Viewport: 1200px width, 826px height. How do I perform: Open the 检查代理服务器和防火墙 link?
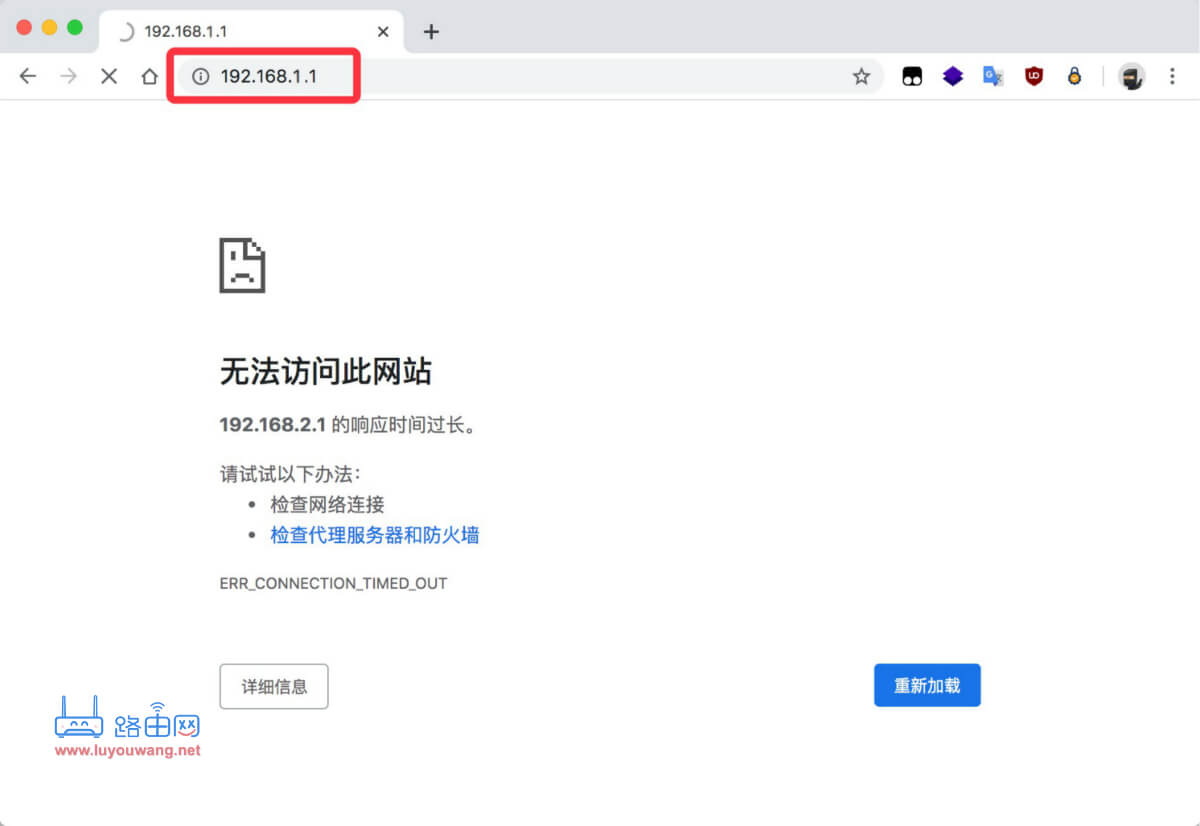tap(374, 535)
